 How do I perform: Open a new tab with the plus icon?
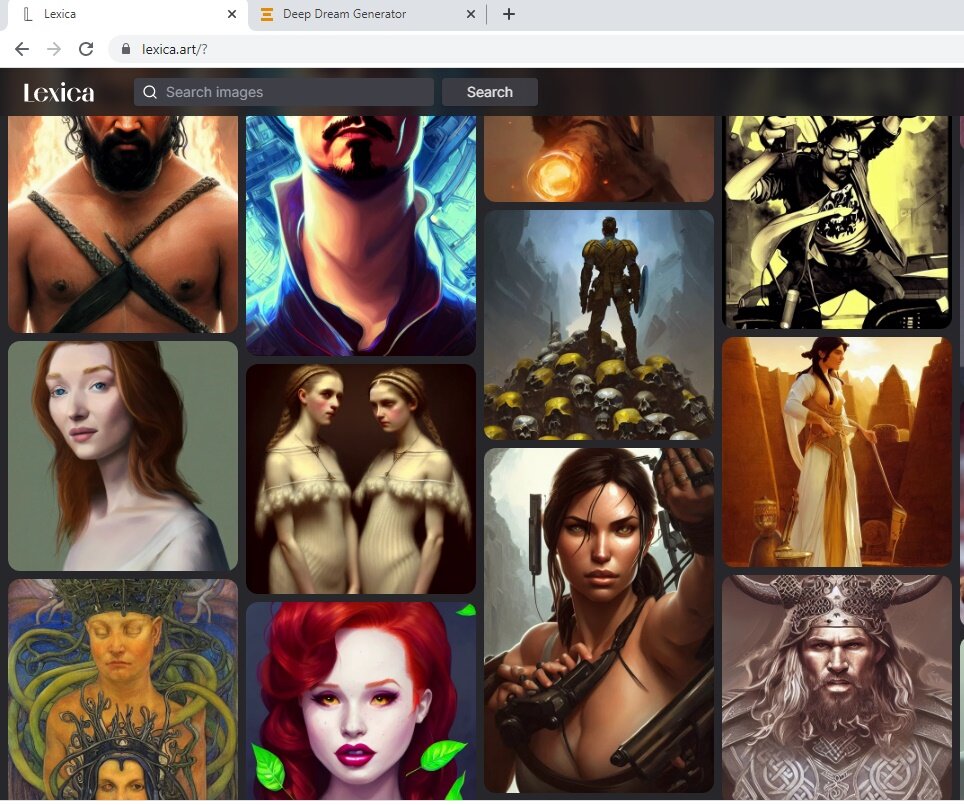(508, 14)
